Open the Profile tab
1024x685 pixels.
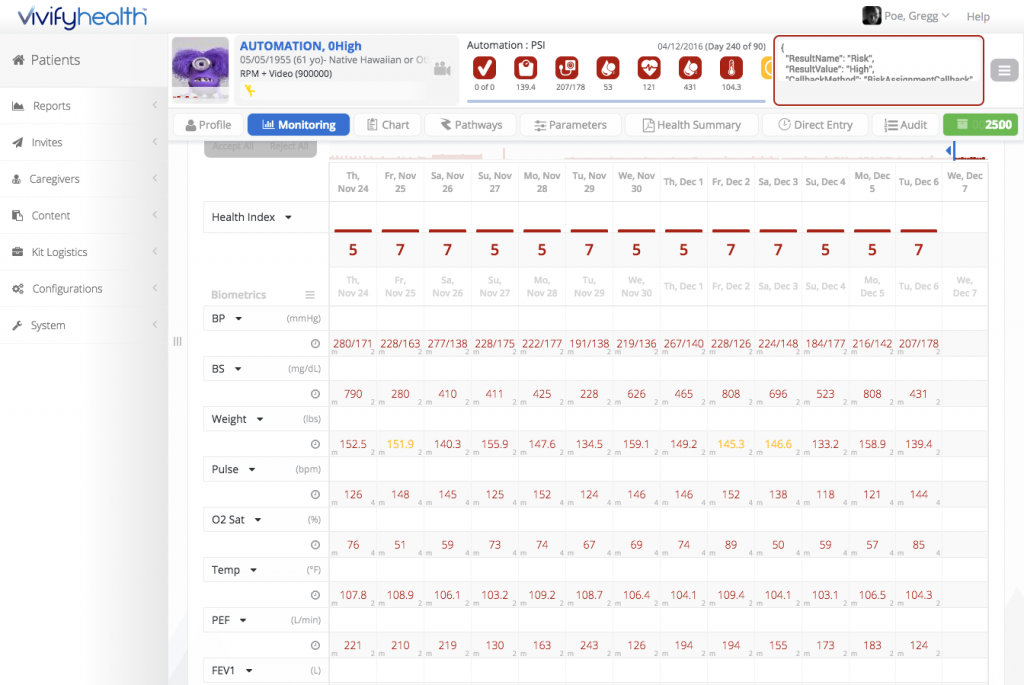click(208, 125)
